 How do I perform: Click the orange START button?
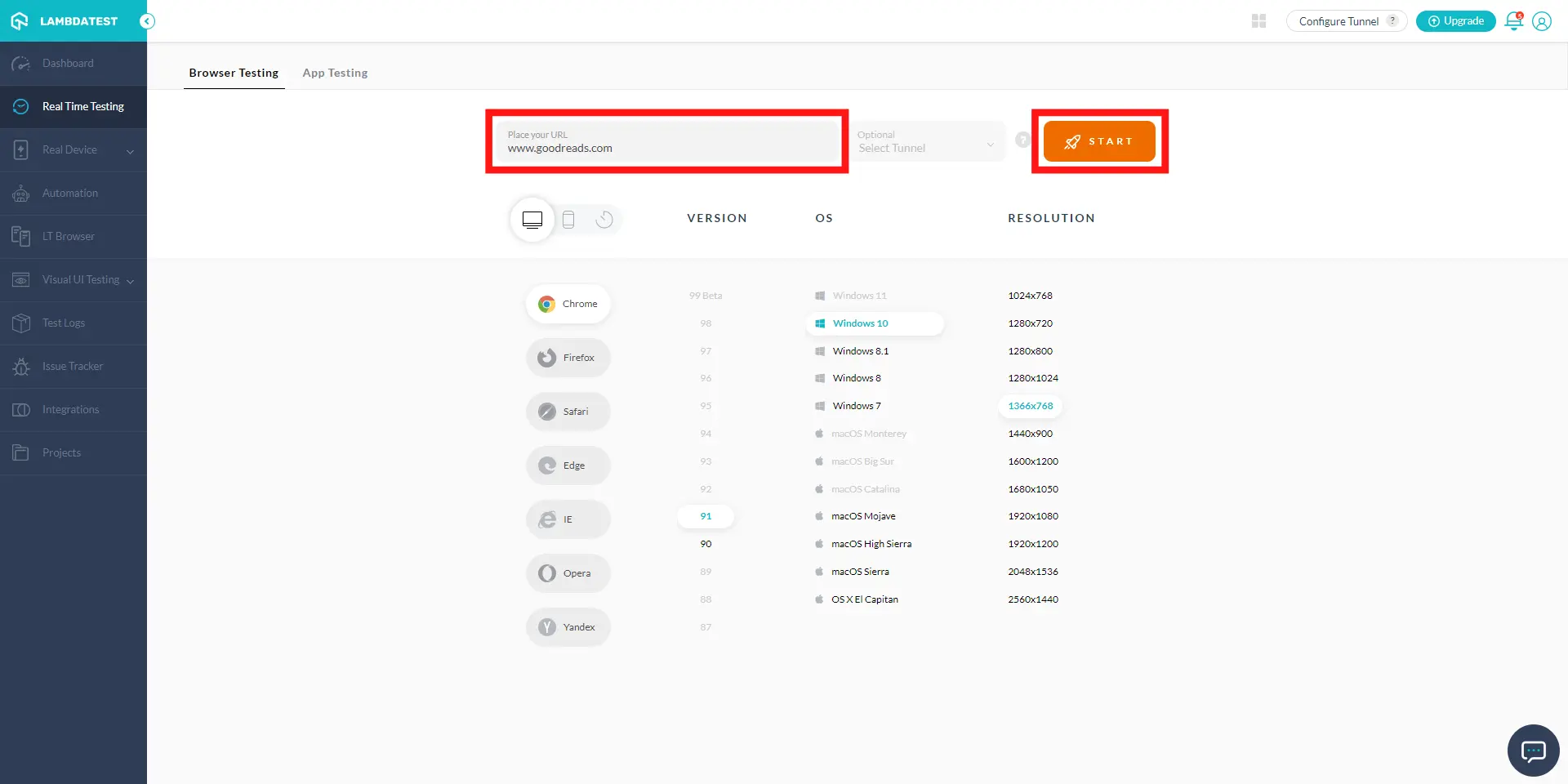pos(1098,140)
